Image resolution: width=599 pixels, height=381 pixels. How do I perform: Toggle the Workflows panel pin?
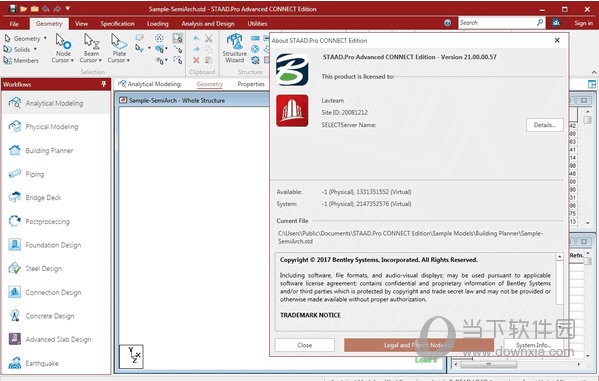tap(104, 84)
